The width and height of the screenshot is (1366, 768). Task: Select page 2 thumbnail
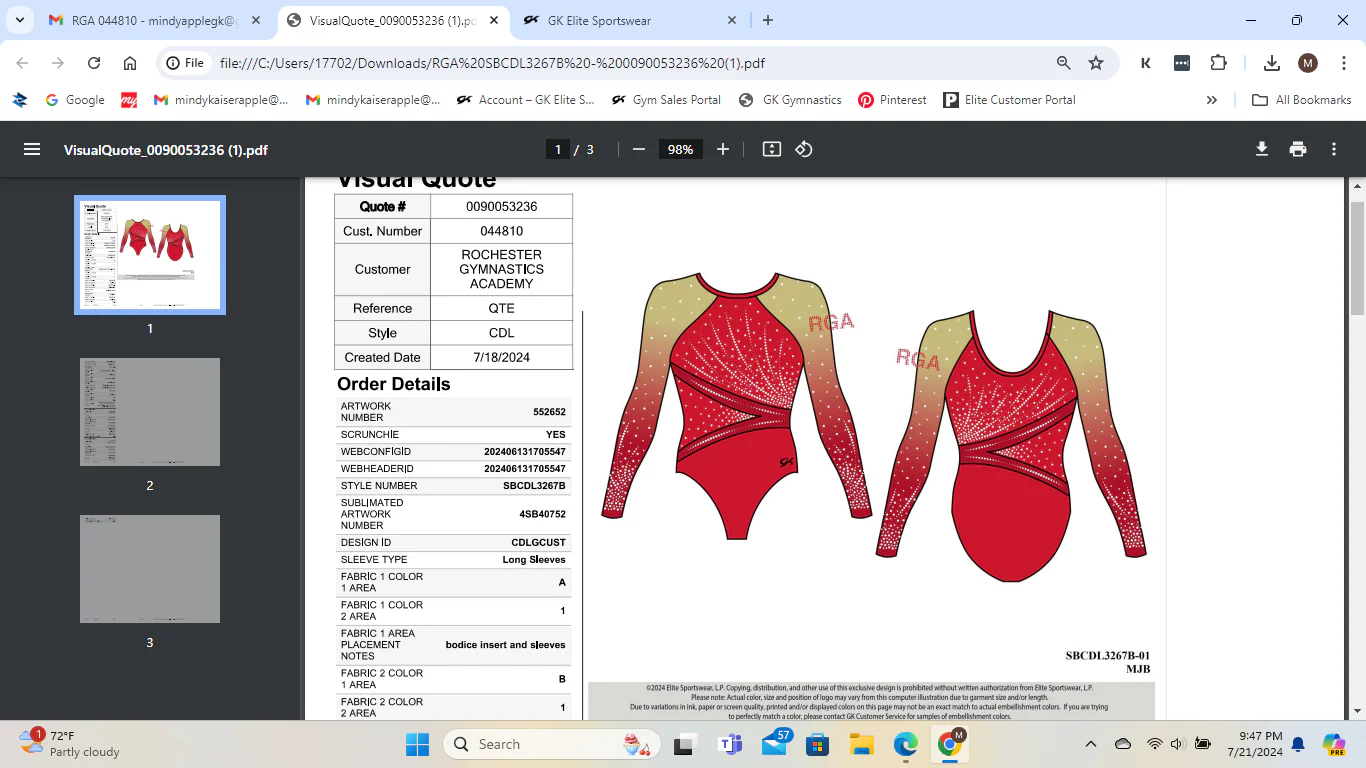[x=150, y=412]
